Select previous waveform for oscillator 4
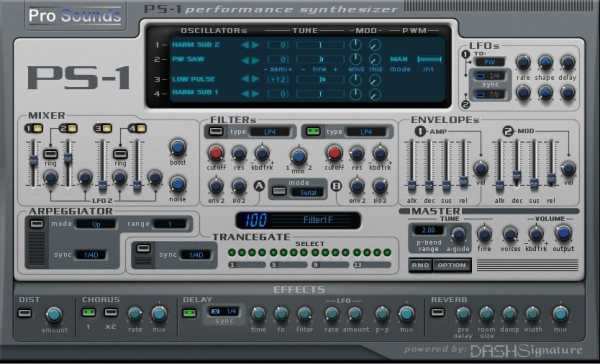Screen dimensions: 600x364 point(245,94)
